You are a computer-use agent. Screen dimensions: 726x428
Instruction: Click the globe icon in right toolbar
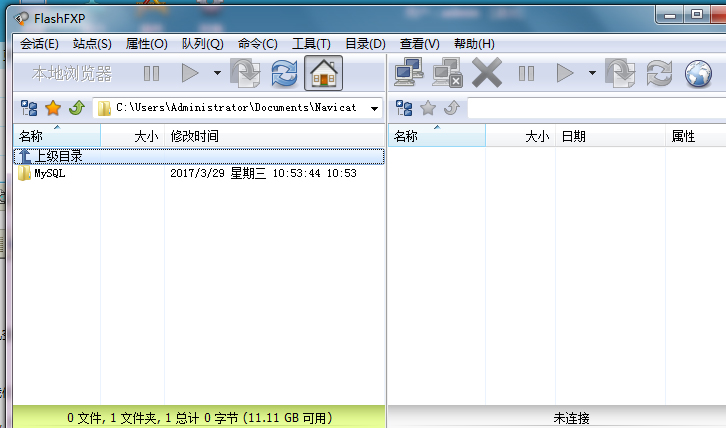click(698, 73)
